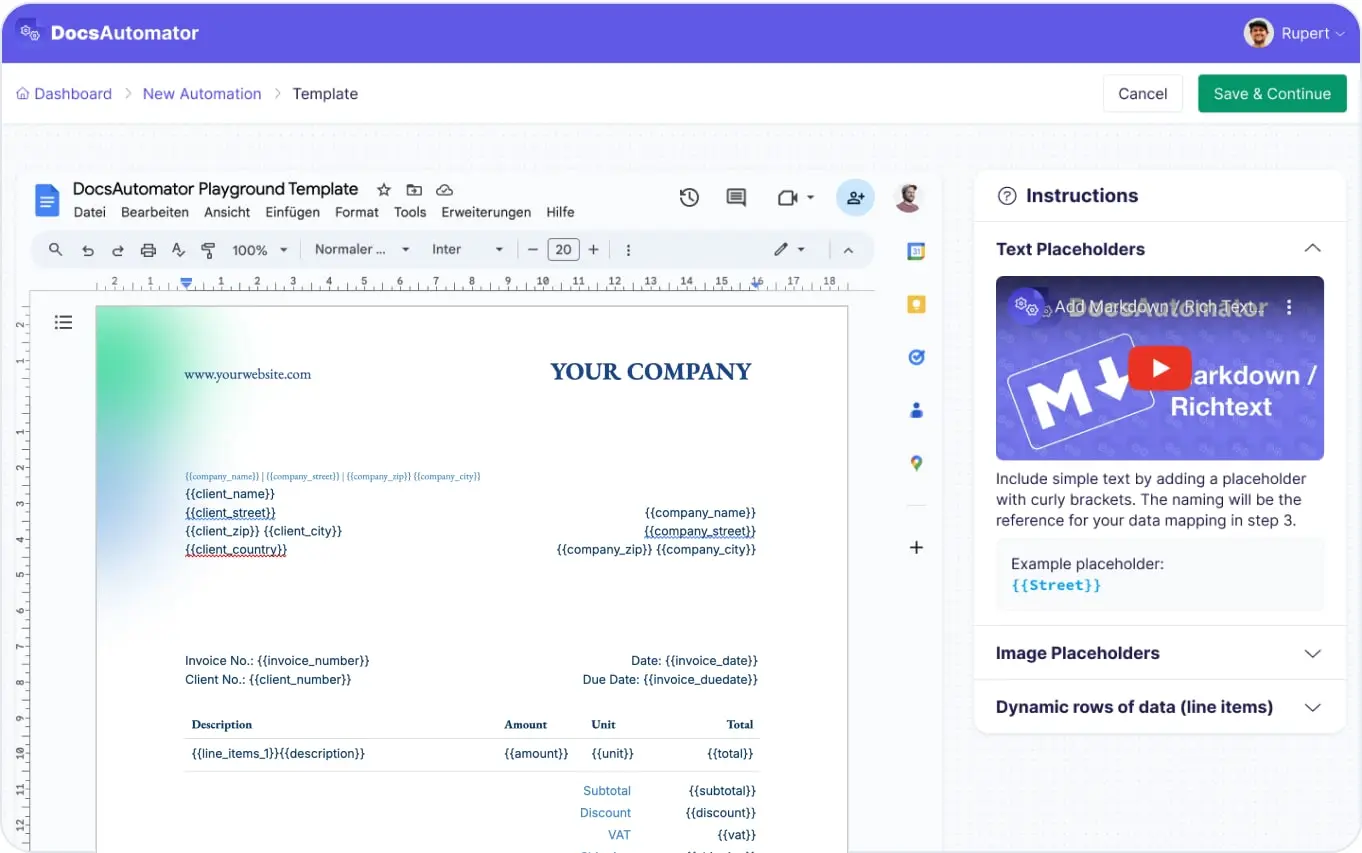
Task: Star the DocsAutomator Playground Template document
Action: [x=383, y=190]
